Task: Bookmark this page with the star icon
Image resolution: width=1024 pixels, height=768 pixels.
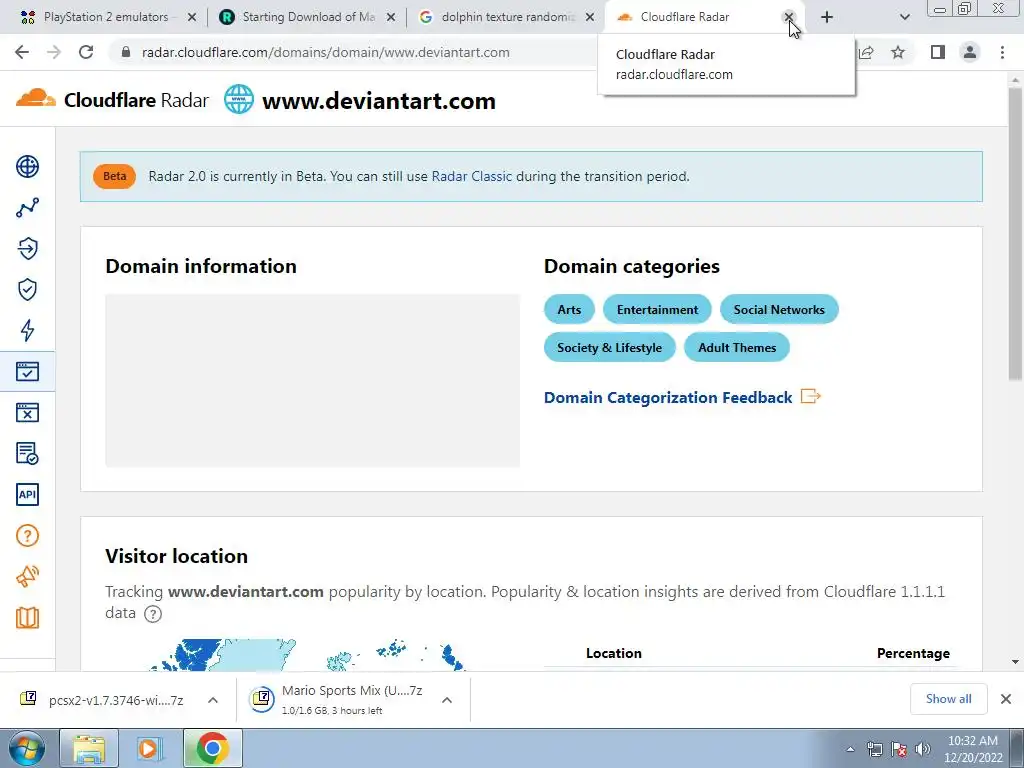Action: tap(899, 52)
